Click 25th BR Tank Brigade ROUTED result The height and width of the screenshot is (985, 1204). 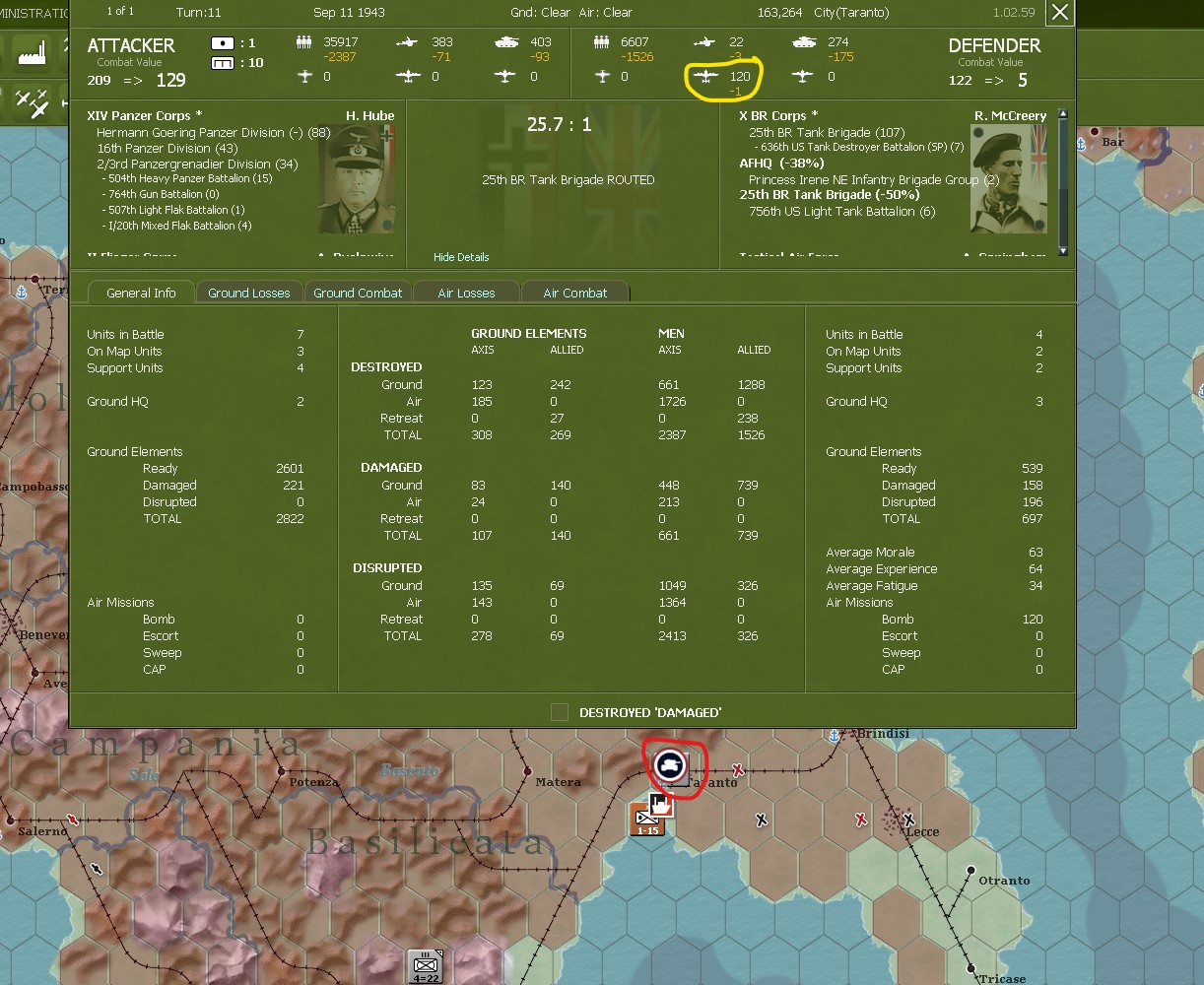coord(569,180)
